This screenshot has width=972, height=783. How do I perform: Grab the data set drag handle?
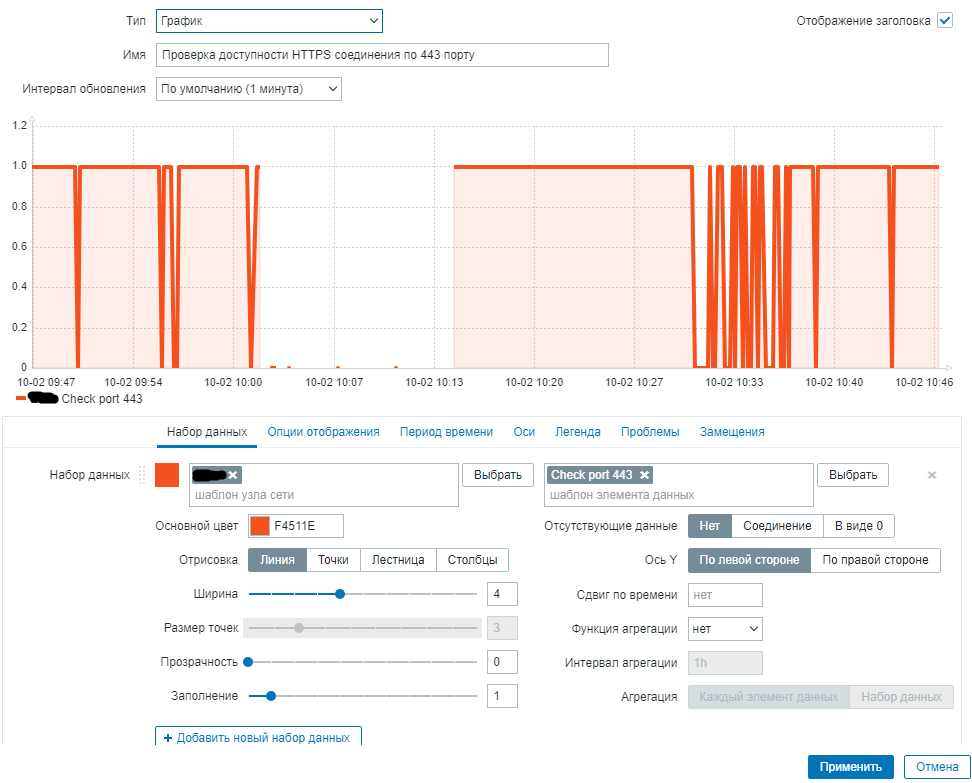(x=142, y=475)
